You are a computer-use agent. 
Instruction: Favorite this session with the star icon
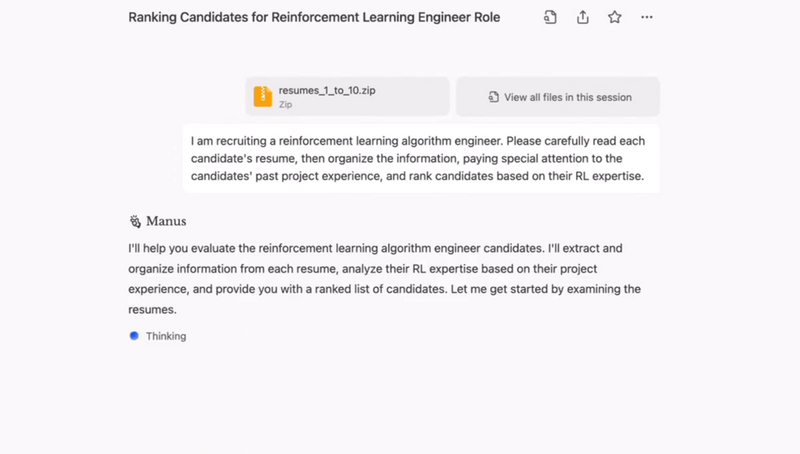coord(615,17)
